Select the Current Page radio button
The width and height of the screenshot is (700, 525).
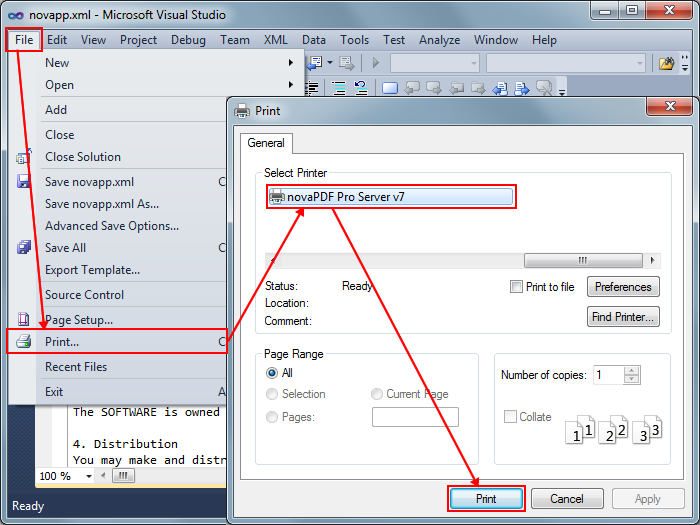377,394
